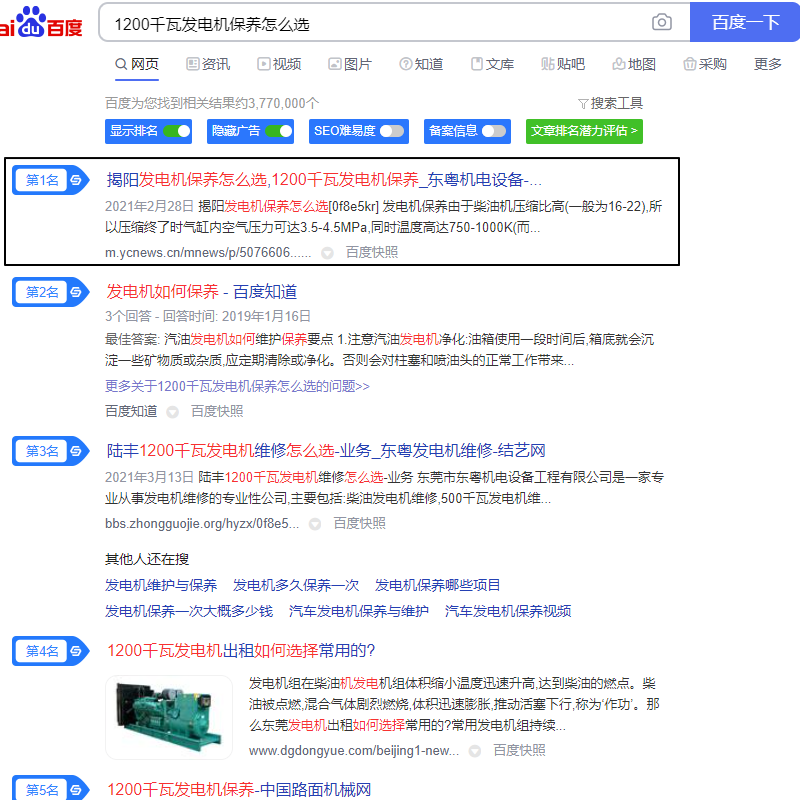Switch to the 贴吧 tab

563,64
